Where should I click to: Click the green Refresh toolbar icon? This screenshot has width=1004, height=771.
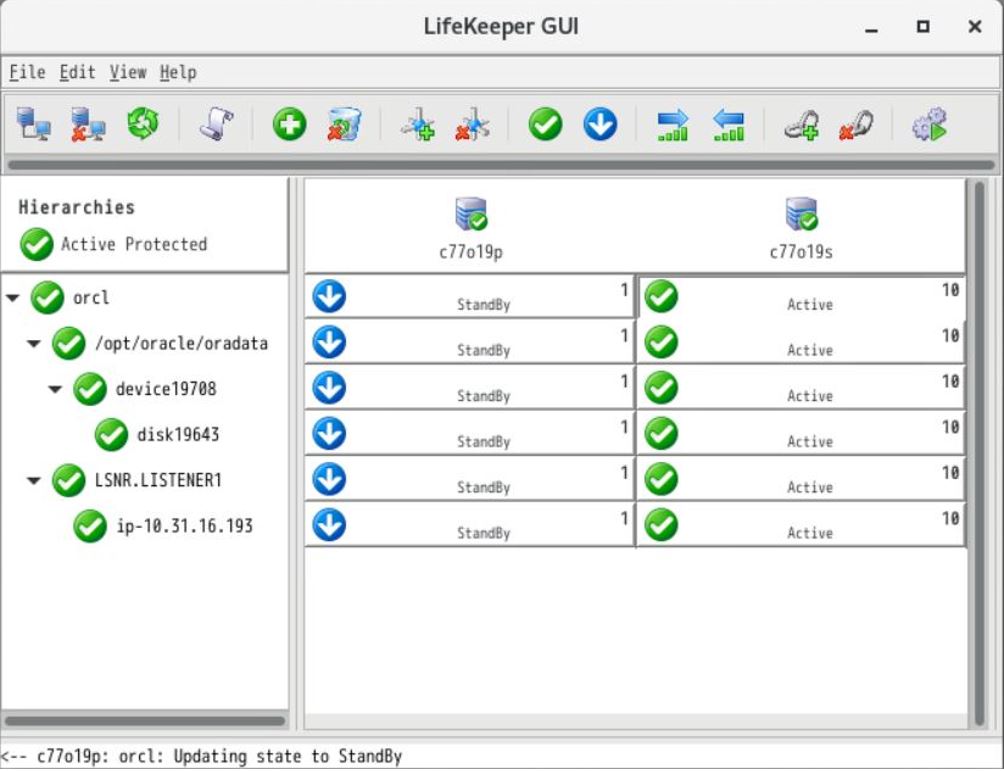tap(143, 124)
